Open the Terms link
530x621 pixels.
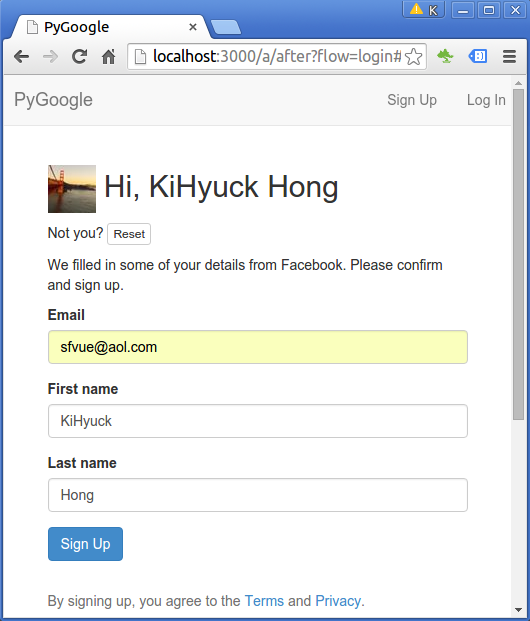click(264, 601)
